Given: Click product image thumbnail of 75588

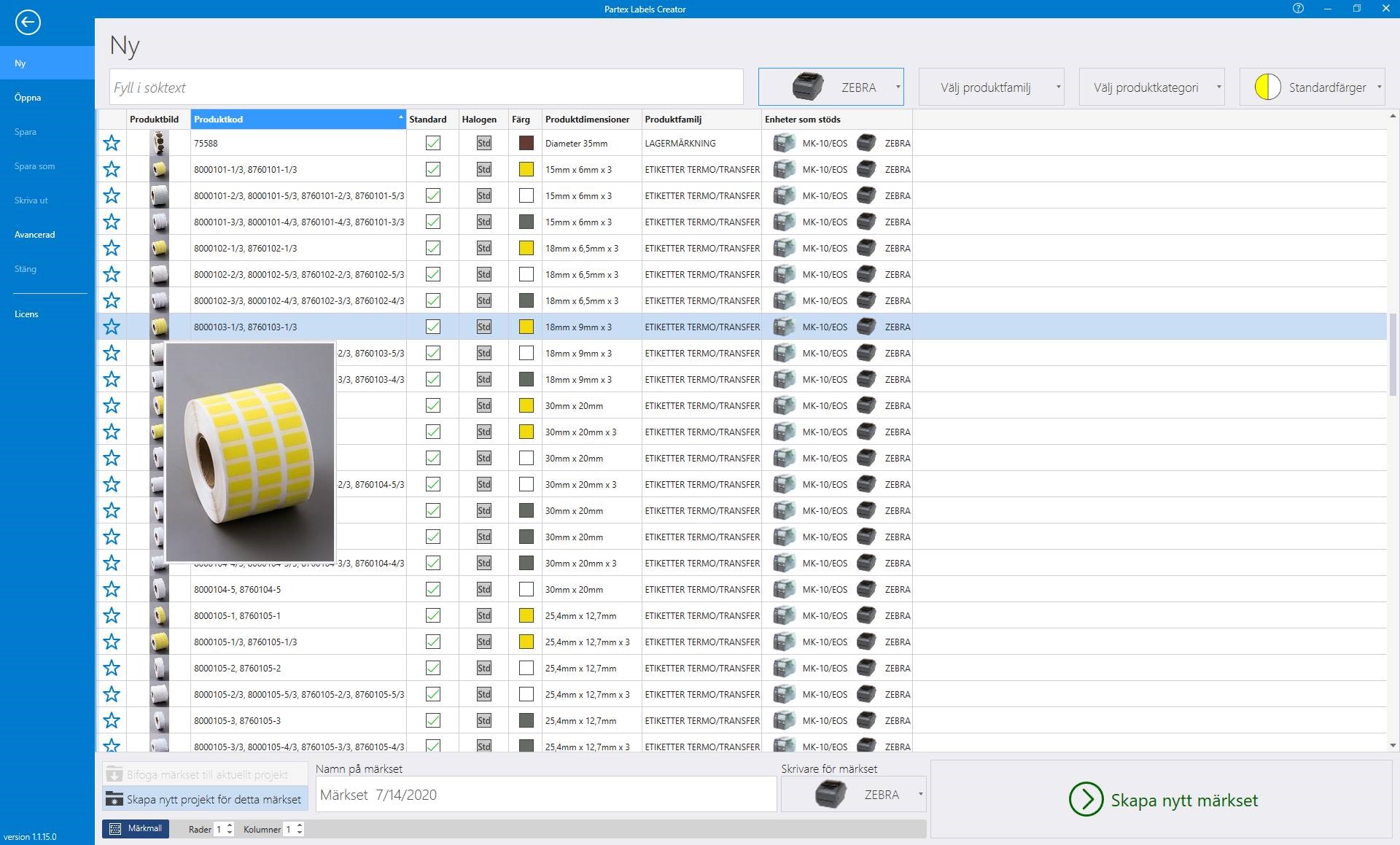Looking at the screenshot, I should (x=159, y=143).
